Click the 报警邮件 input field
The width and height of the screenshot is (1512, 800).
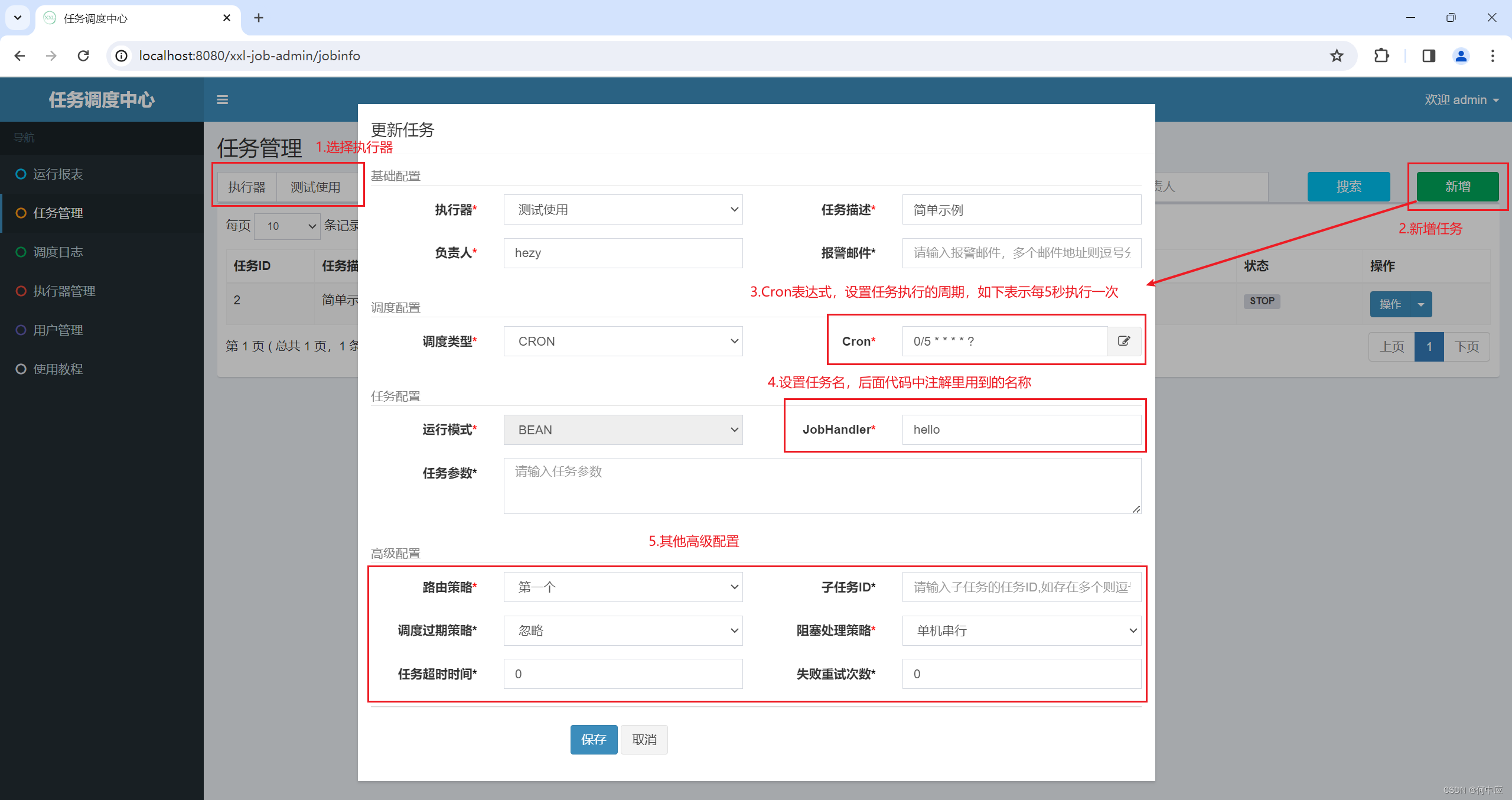coord(1022,253)
